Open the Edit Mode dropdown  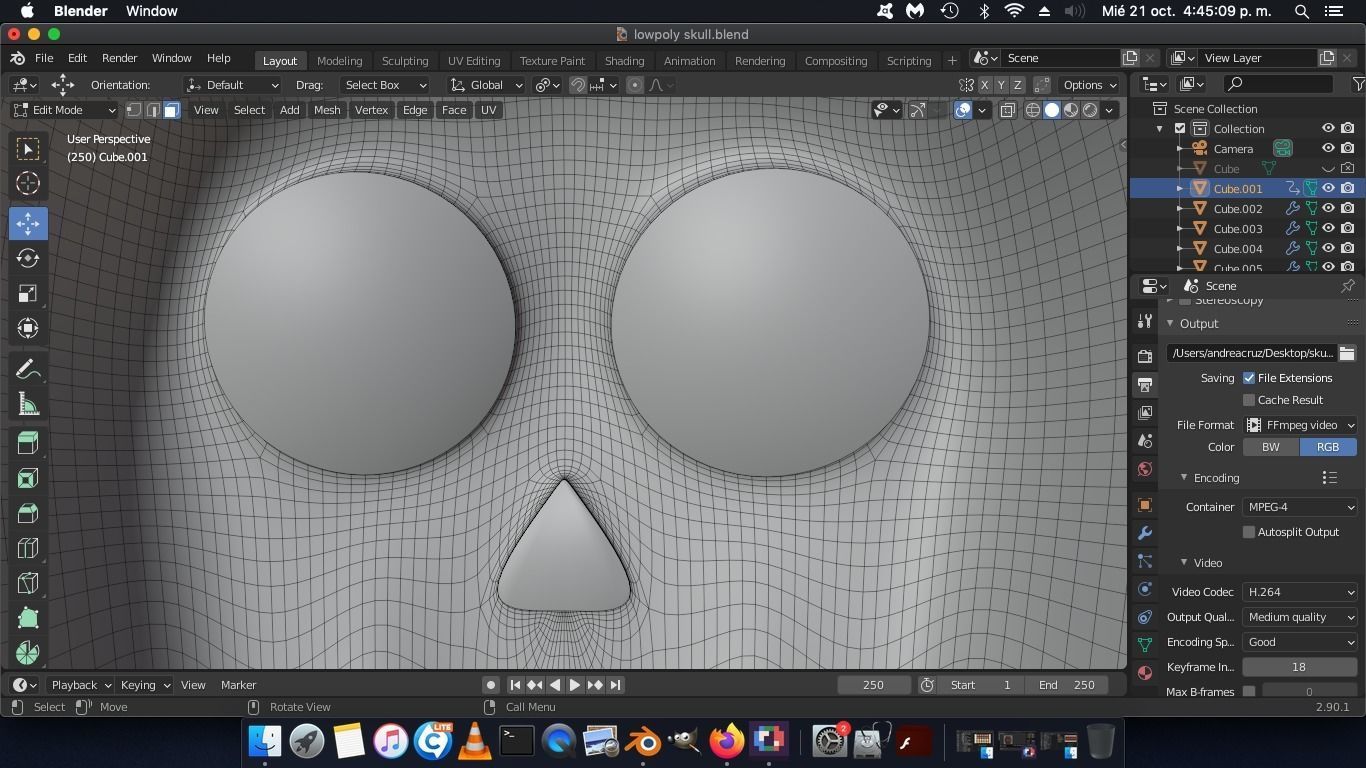(65, 110)
